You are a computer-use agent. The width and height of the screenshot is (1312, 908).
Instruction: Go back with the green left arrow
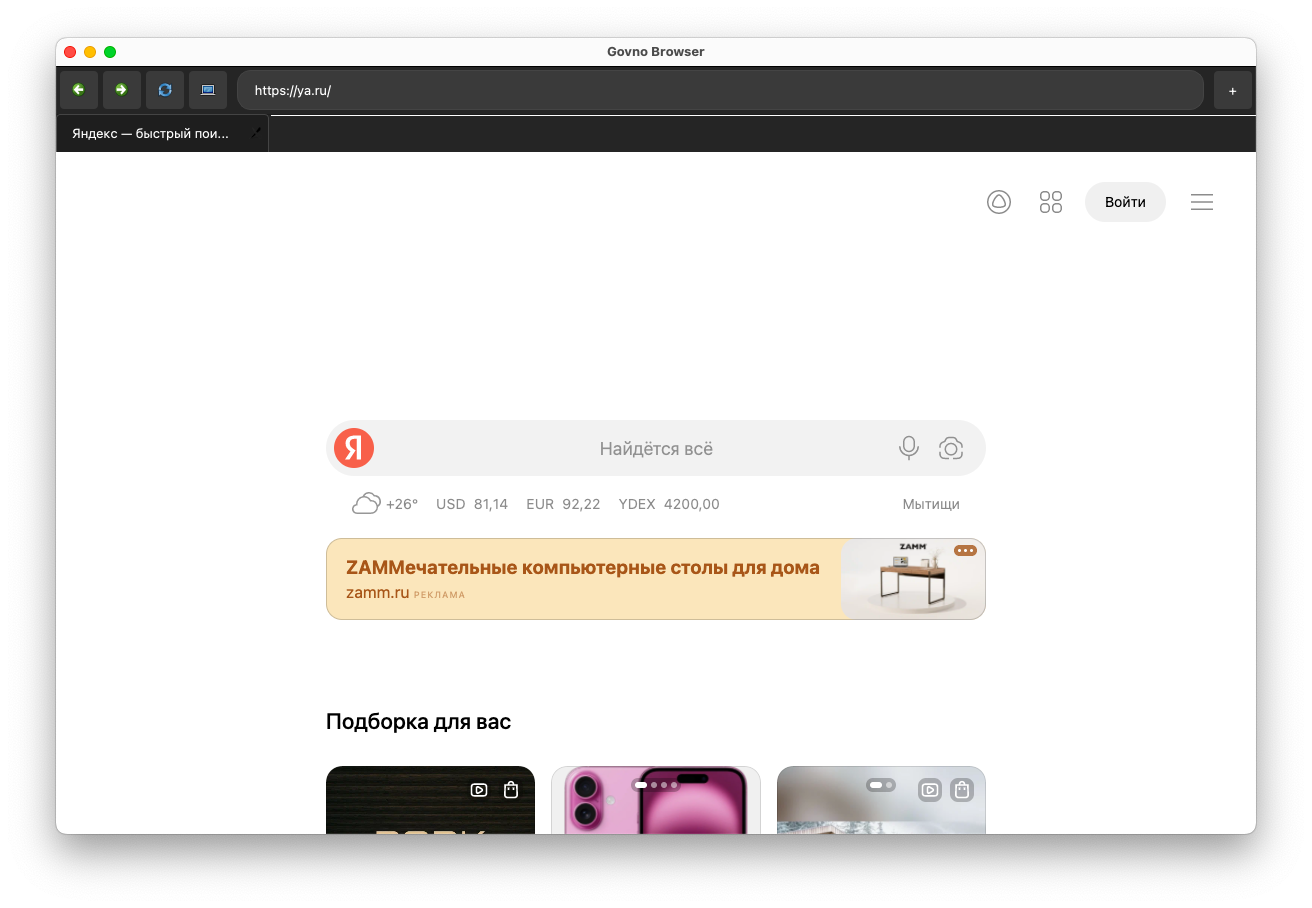point(79,90)
